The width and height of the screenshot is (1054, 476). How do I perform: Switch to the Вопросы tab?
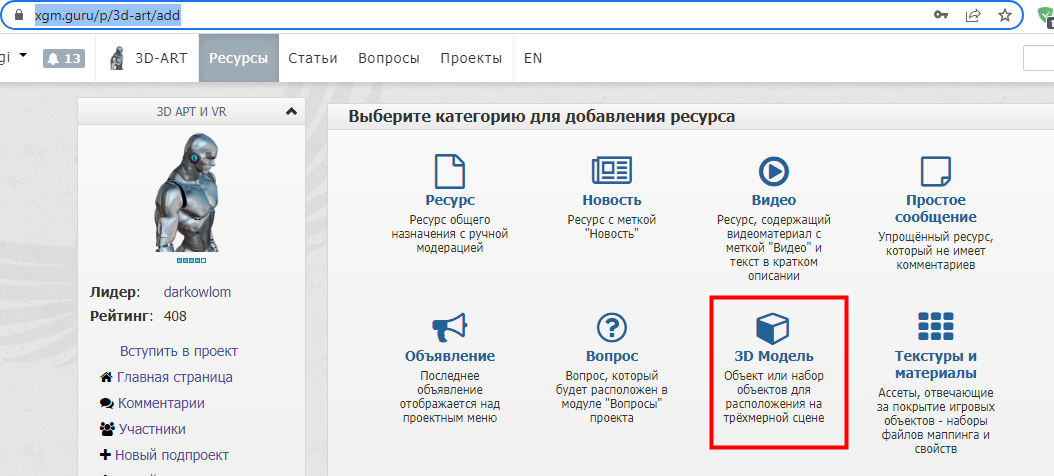[x=389, y=58]
